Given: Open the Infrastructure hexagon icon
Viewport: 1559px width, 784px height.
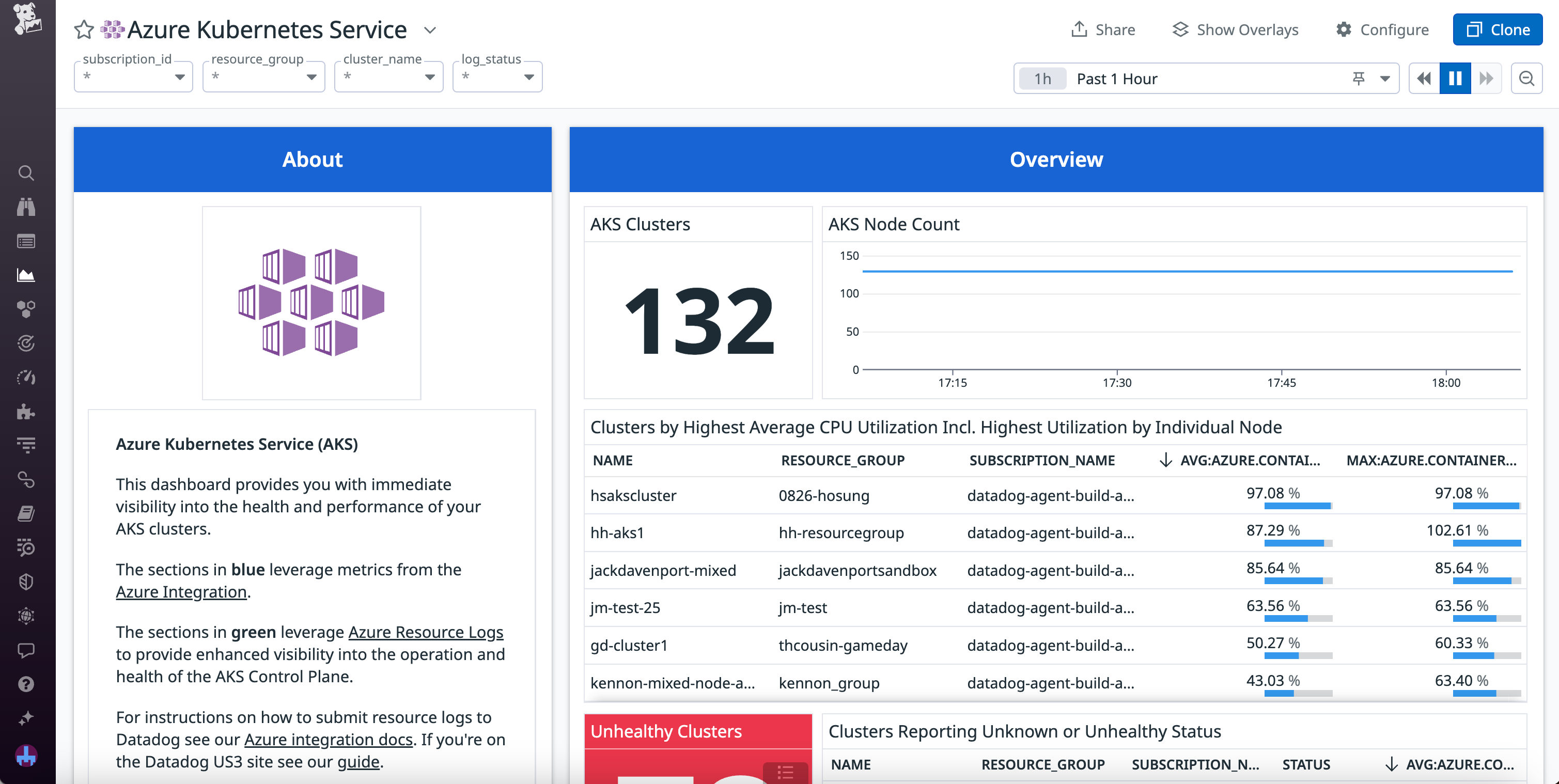Looking at the screenshot, I should click(x=27, y=309).
